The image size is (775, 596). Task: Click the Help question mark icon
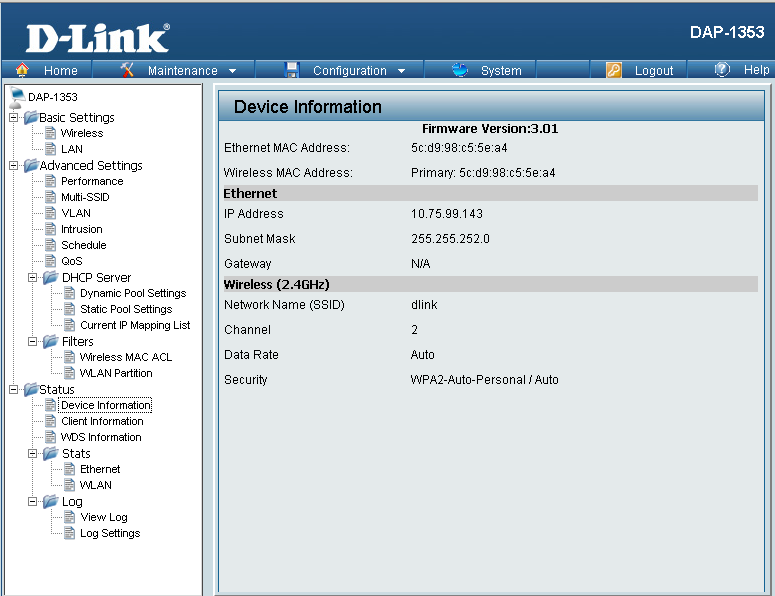coord(722,69)
